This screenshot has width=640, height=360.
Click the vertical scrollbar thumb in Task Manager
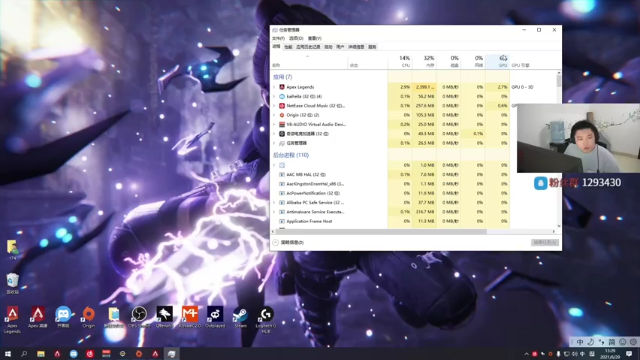coord(559,81)
